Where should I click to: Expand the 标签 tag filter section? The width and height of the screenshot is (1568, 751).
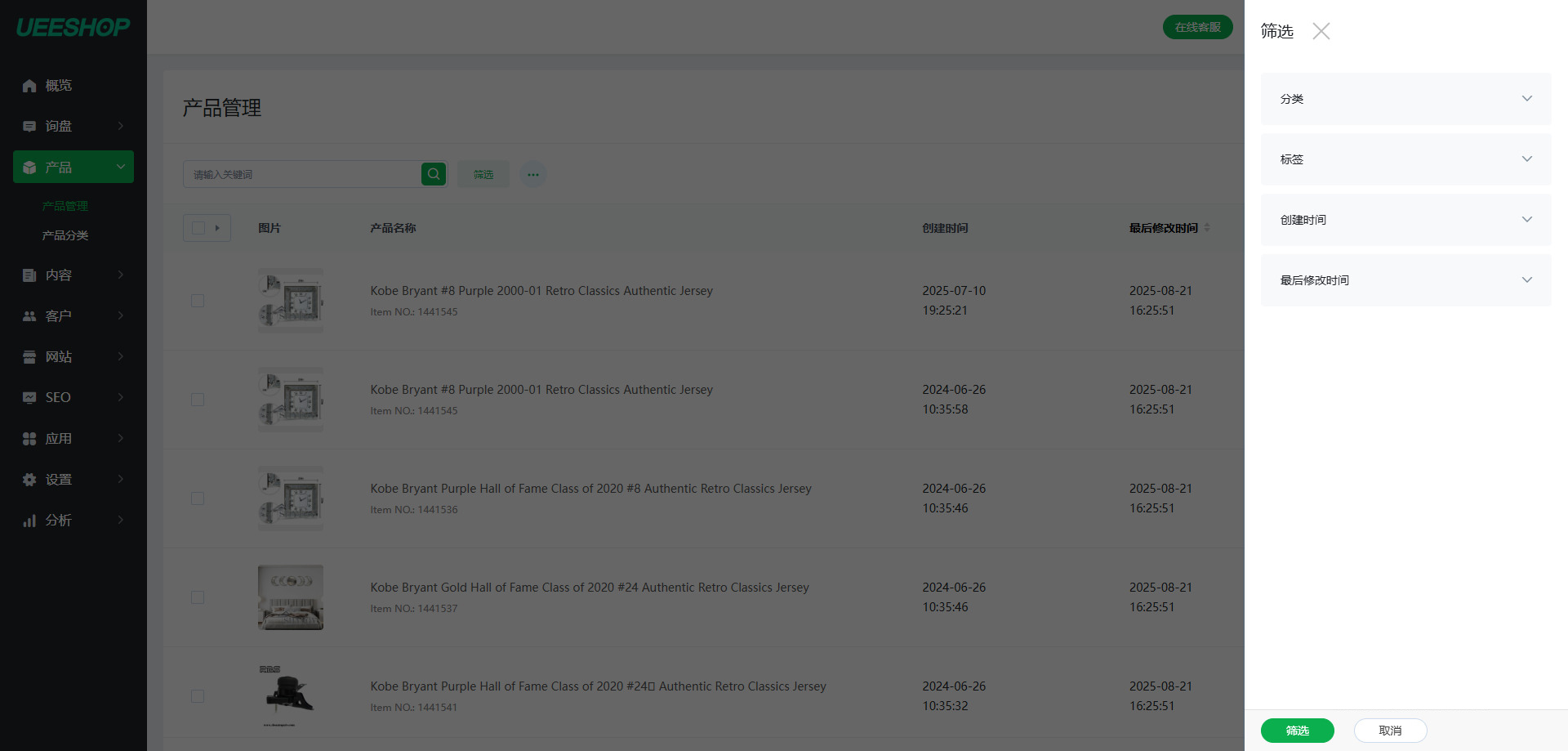point(1405,159)
